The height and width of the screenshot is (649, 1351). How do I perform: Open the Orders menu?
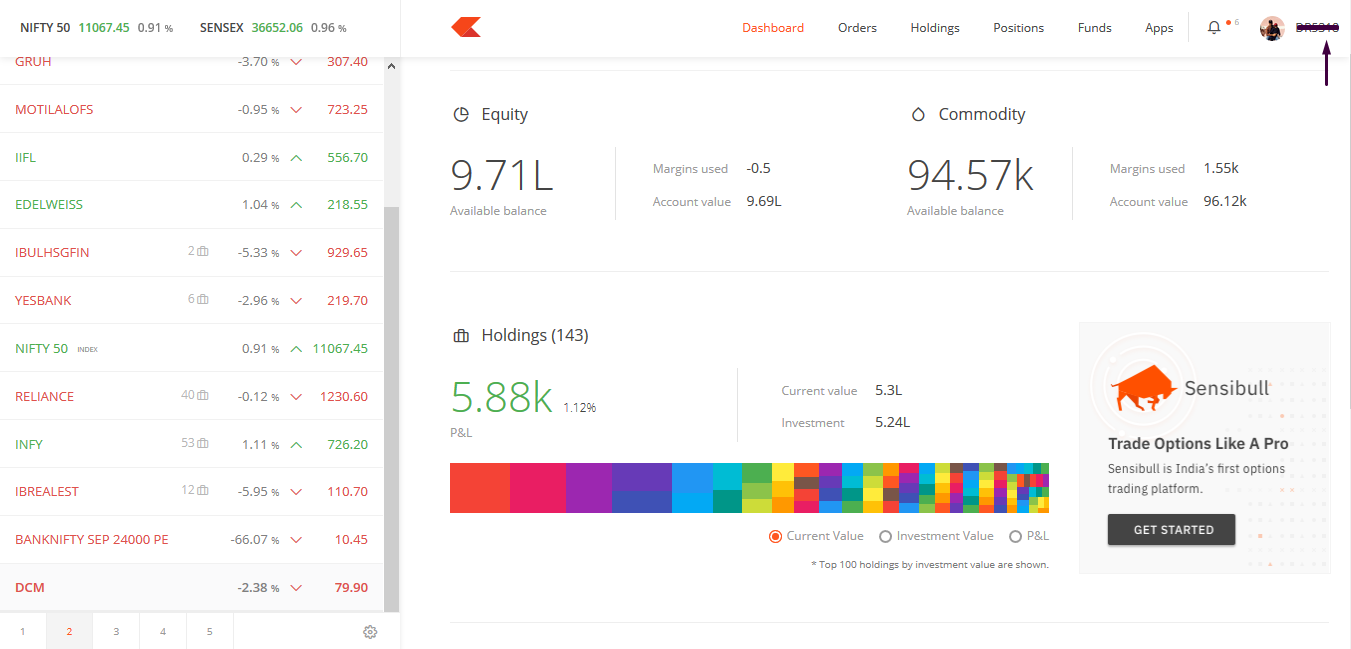tap(857, 28)
